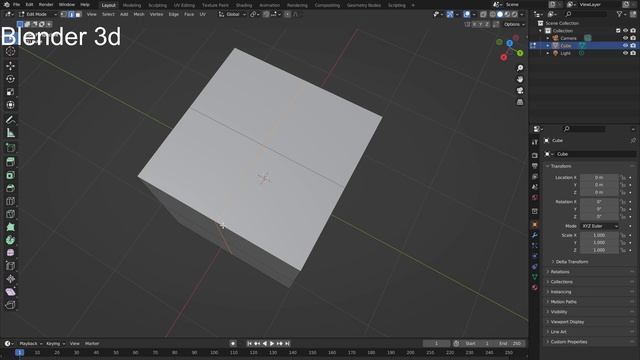
Task: Select the Transform tool
Action: tap(11, 105)
